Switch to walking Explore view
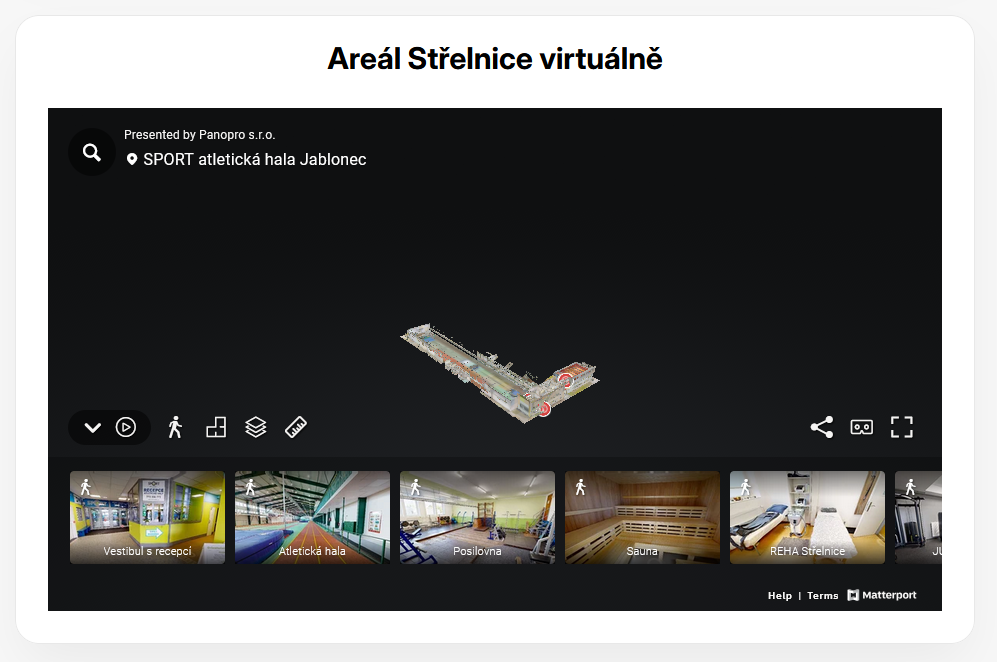This screenshot has width=997, height=662. (175, 428)
